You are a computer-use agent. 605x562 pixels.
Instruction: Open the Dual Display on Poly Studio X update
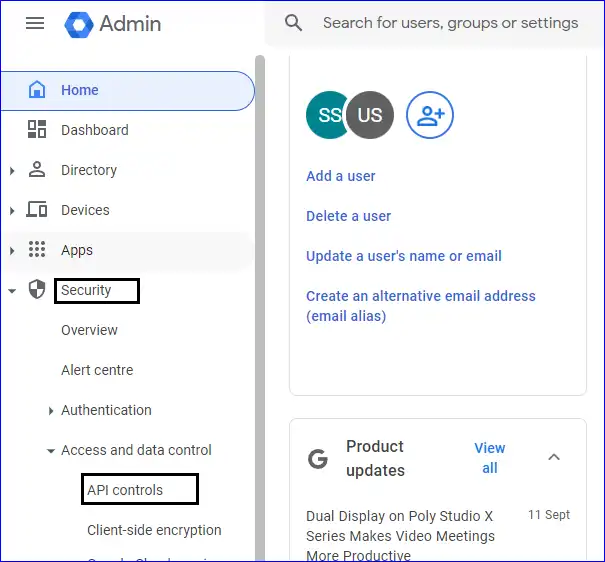click(400, 536)
